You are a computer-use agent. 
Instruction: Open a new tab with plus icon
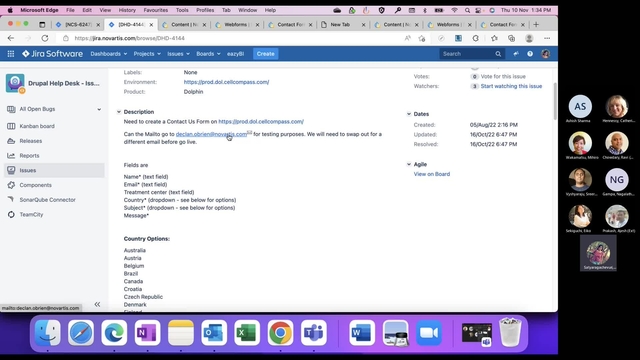[x=536, y=24]
